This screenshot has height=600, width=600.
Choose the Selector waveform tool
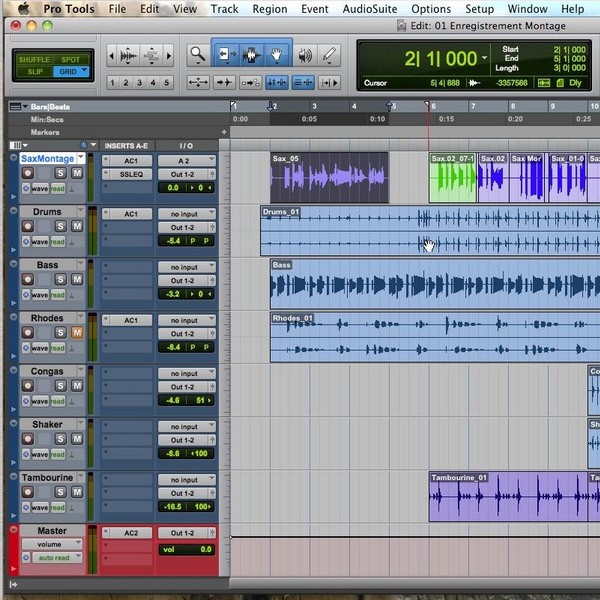[x=251, y=54]
